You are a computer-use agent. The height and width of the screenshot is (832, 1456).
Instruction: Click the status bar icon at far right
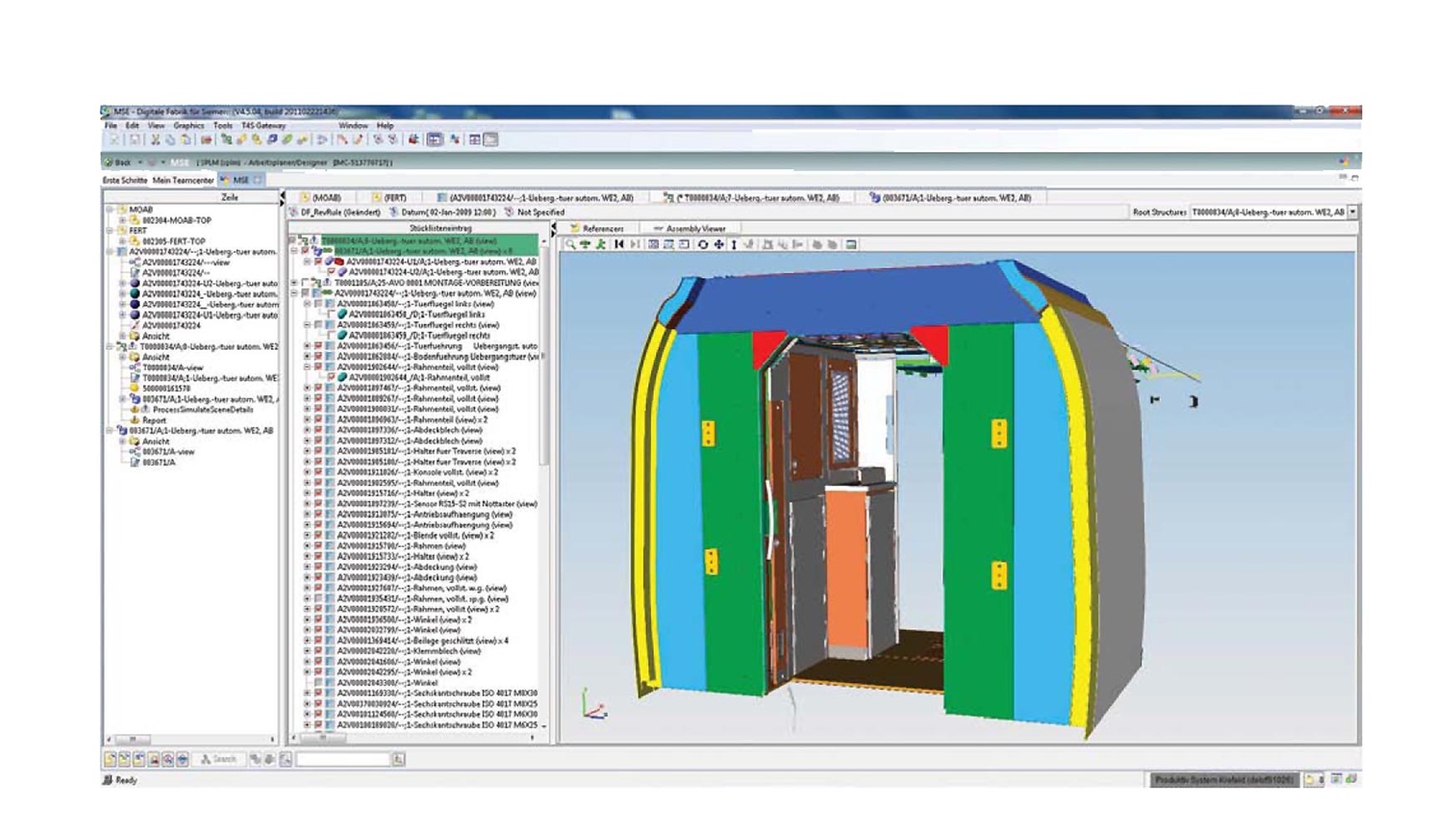[1350, 780]
